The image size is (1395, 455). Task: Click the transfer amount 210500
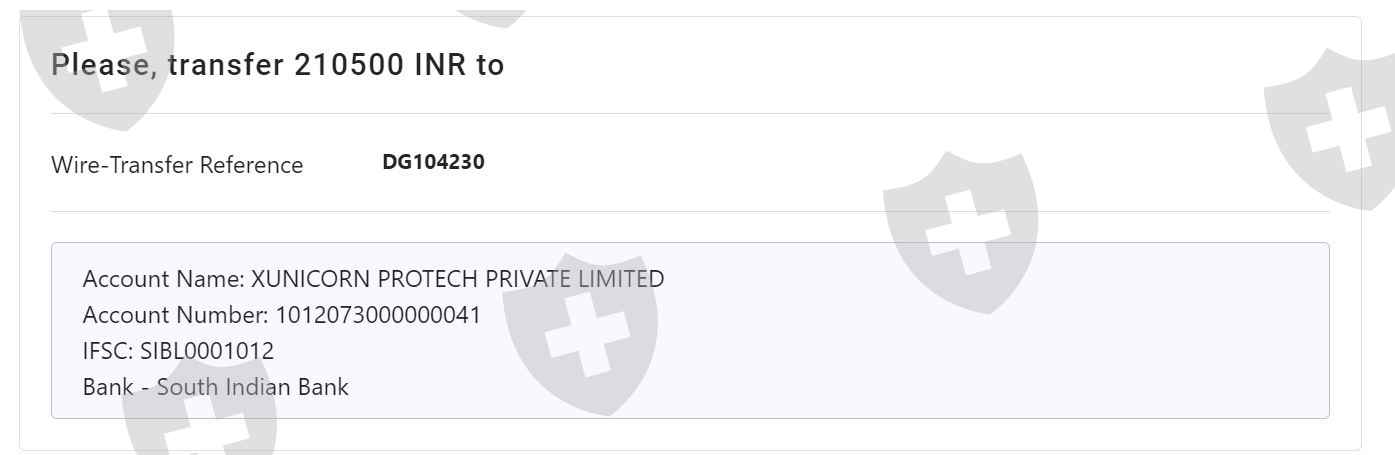click(345, 66)
